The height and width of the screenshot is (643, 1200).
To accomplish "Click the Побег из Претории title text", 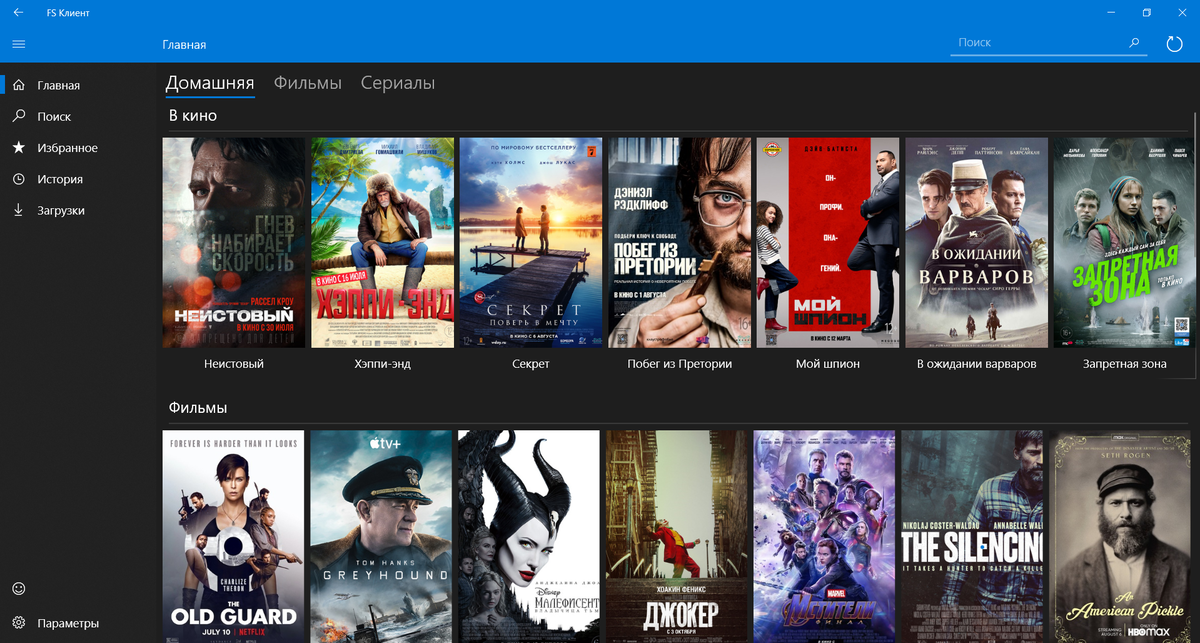I will click(680, 364).
